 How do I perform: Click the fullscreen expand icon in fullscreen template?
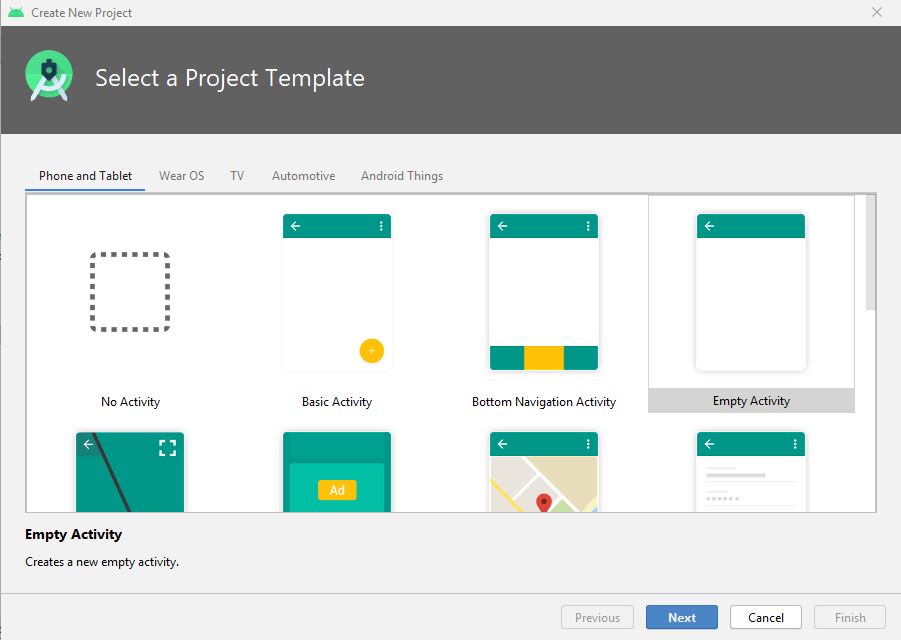167,448
